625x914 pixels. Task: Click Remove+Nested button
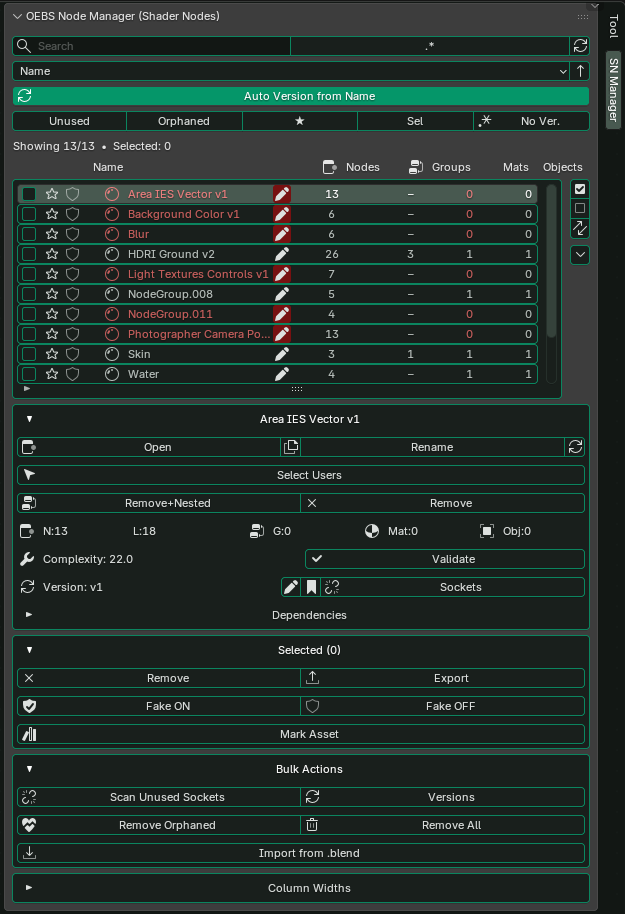(x=159, y=503)
